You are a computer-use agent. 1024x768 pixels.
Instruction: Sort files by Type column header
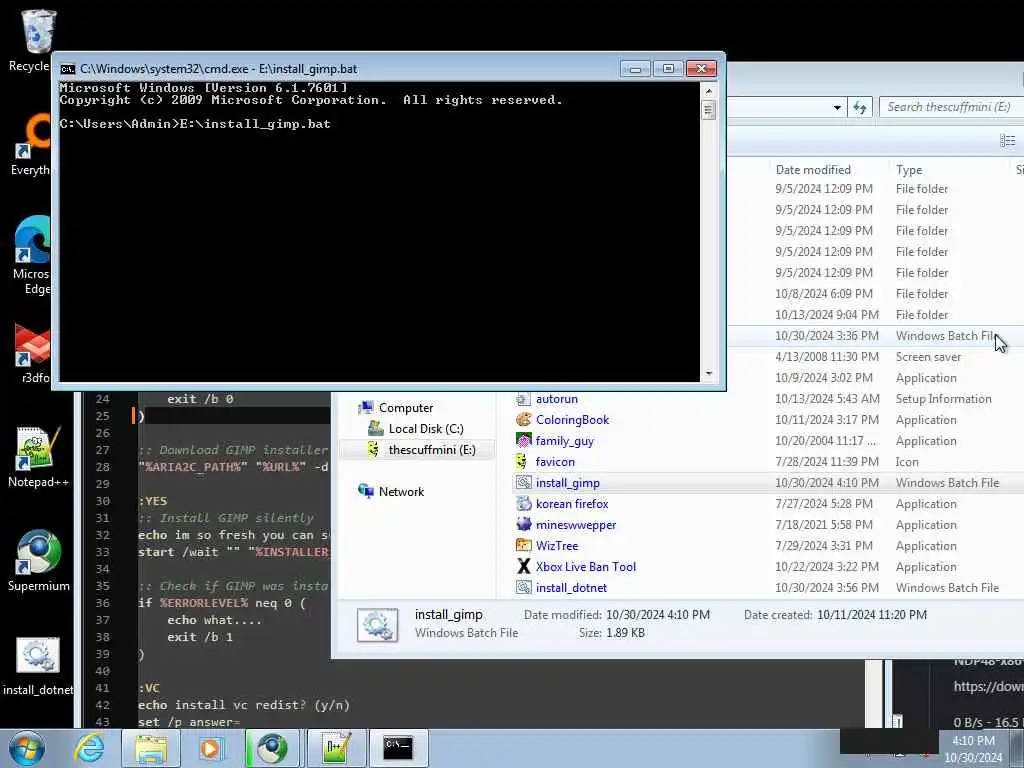pos(908,169)
